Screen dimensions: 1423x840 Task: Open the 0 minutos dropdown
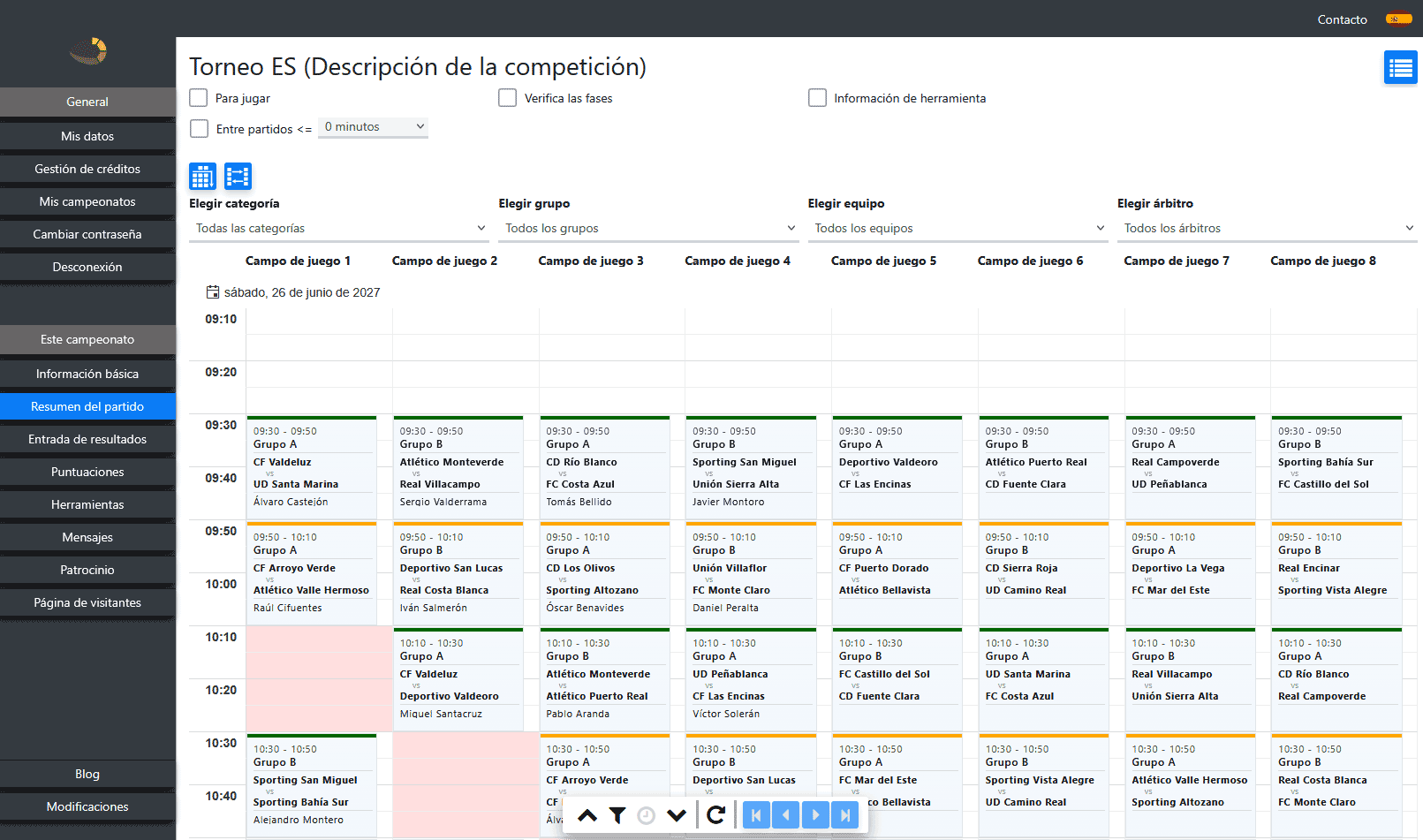(373, 127)
